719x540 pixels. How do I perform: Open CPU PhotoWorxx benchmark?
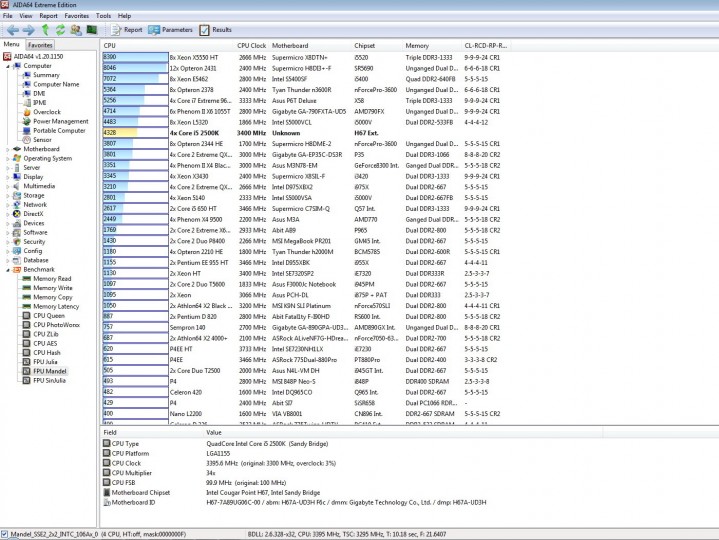tap(56, 325)
